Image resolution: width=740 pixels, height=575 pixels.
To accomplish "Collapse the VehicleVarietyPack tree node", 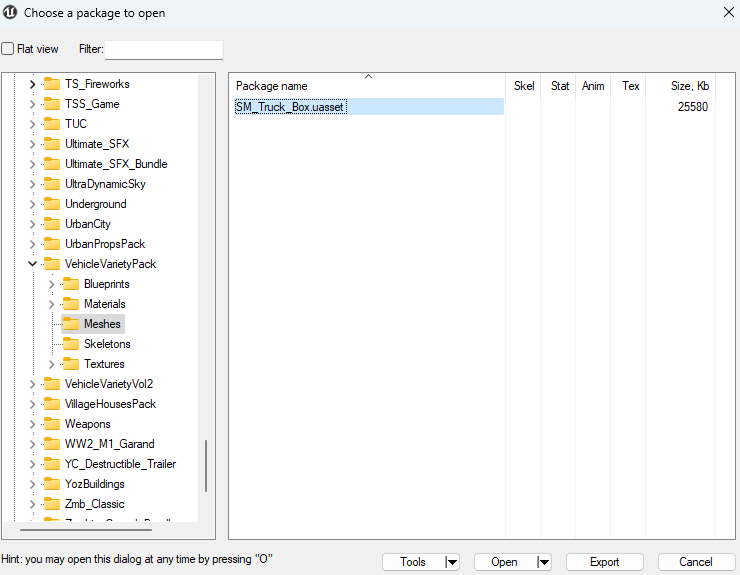I will [x=32, y=264].
